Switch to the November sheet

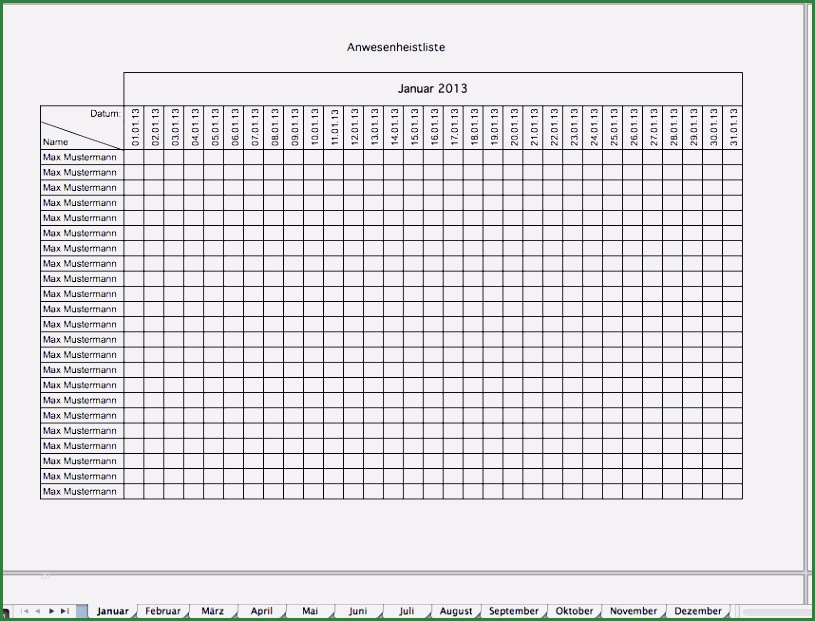[635, 610]
